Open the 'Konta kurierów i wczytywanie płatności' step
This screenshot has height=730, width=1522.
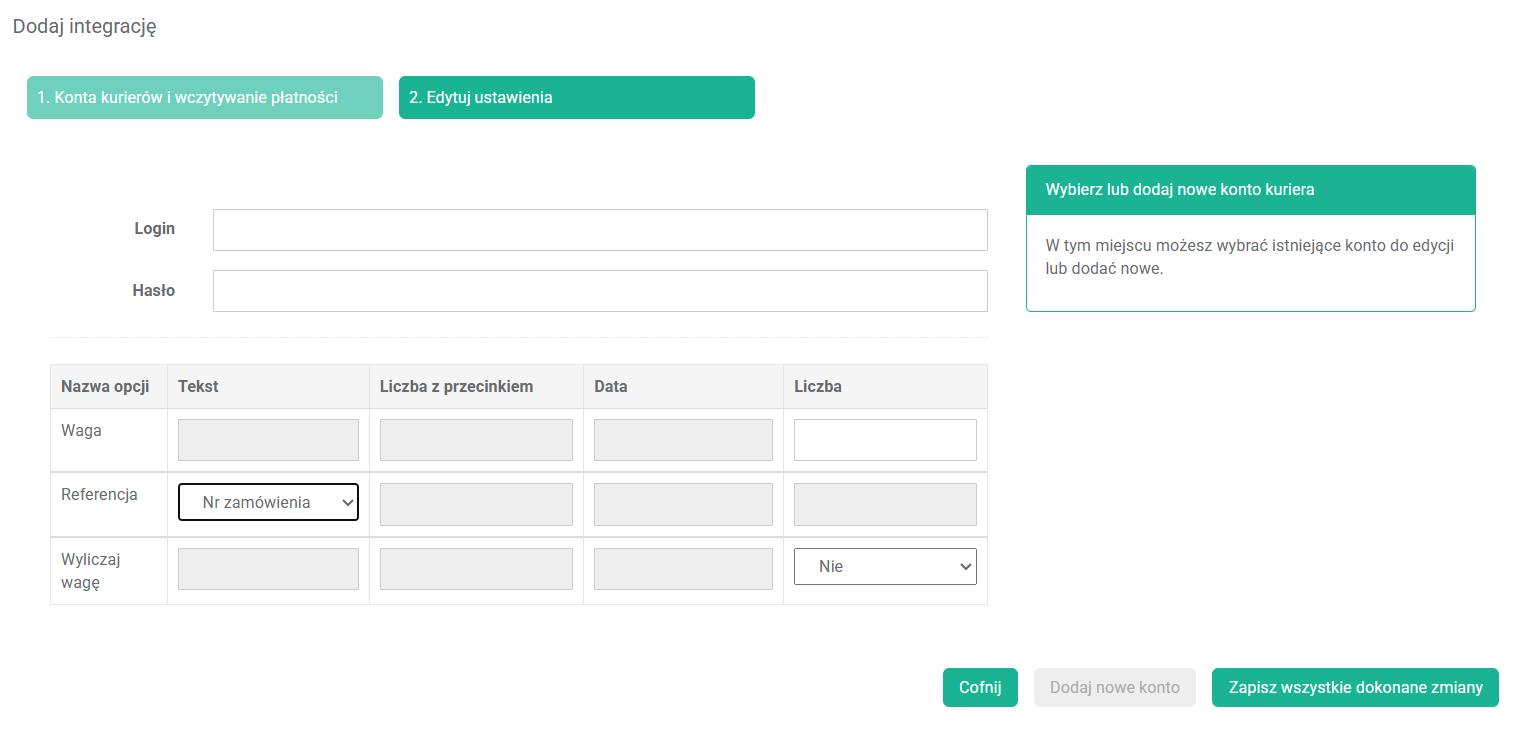click(204, 98)
